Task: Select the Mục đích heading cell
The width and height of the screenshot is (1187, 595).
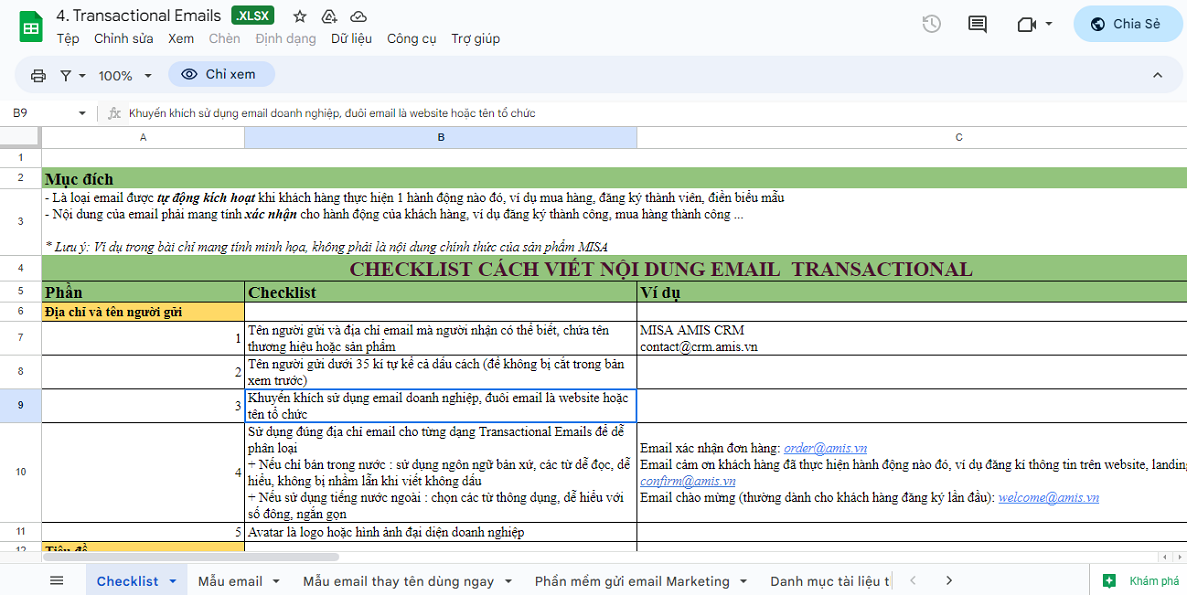Action: click(x=614, y=179)
